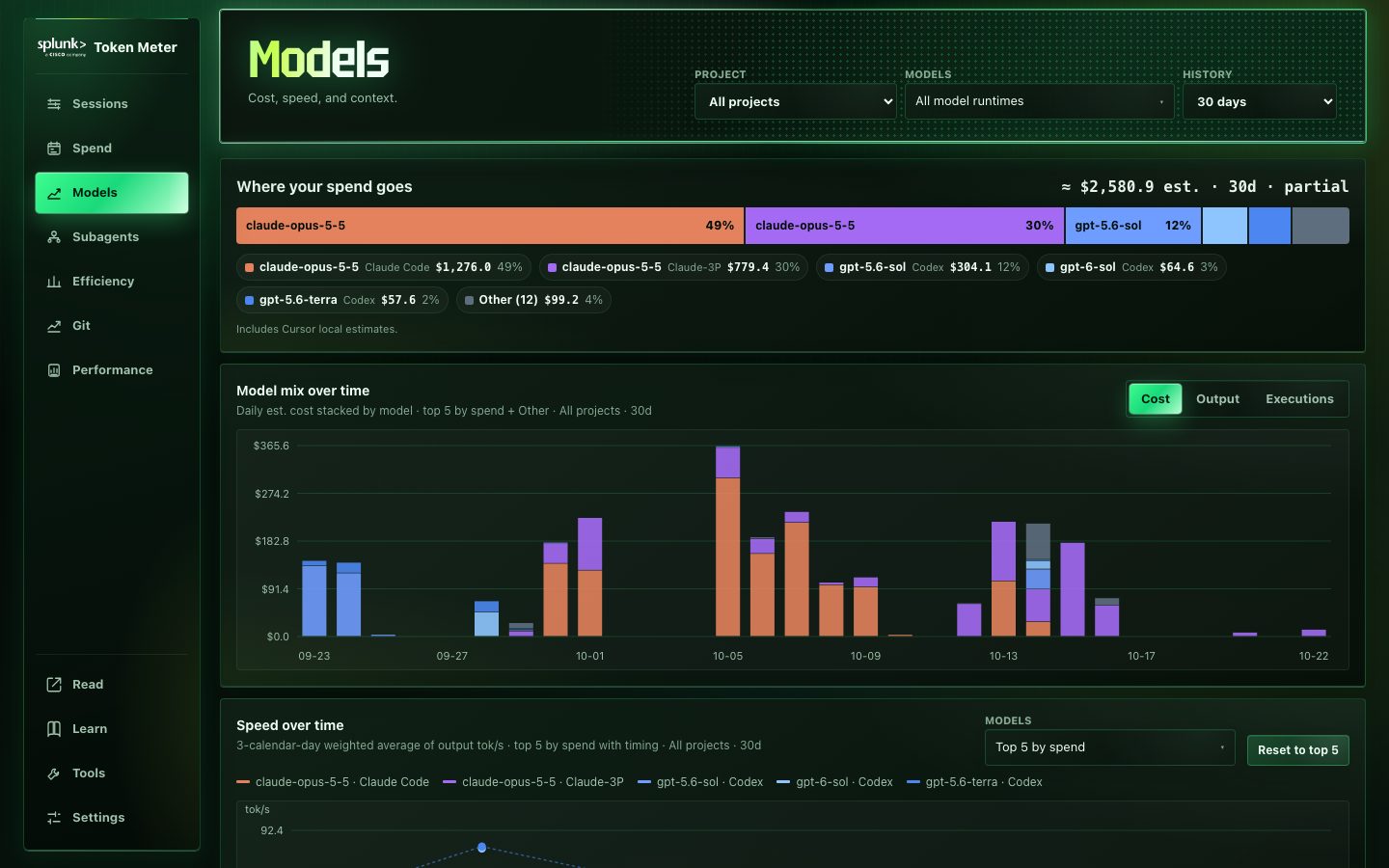The image size is (1389, 868).
Task: Click the Spend calendar icon
Action: tap(54, 149)
